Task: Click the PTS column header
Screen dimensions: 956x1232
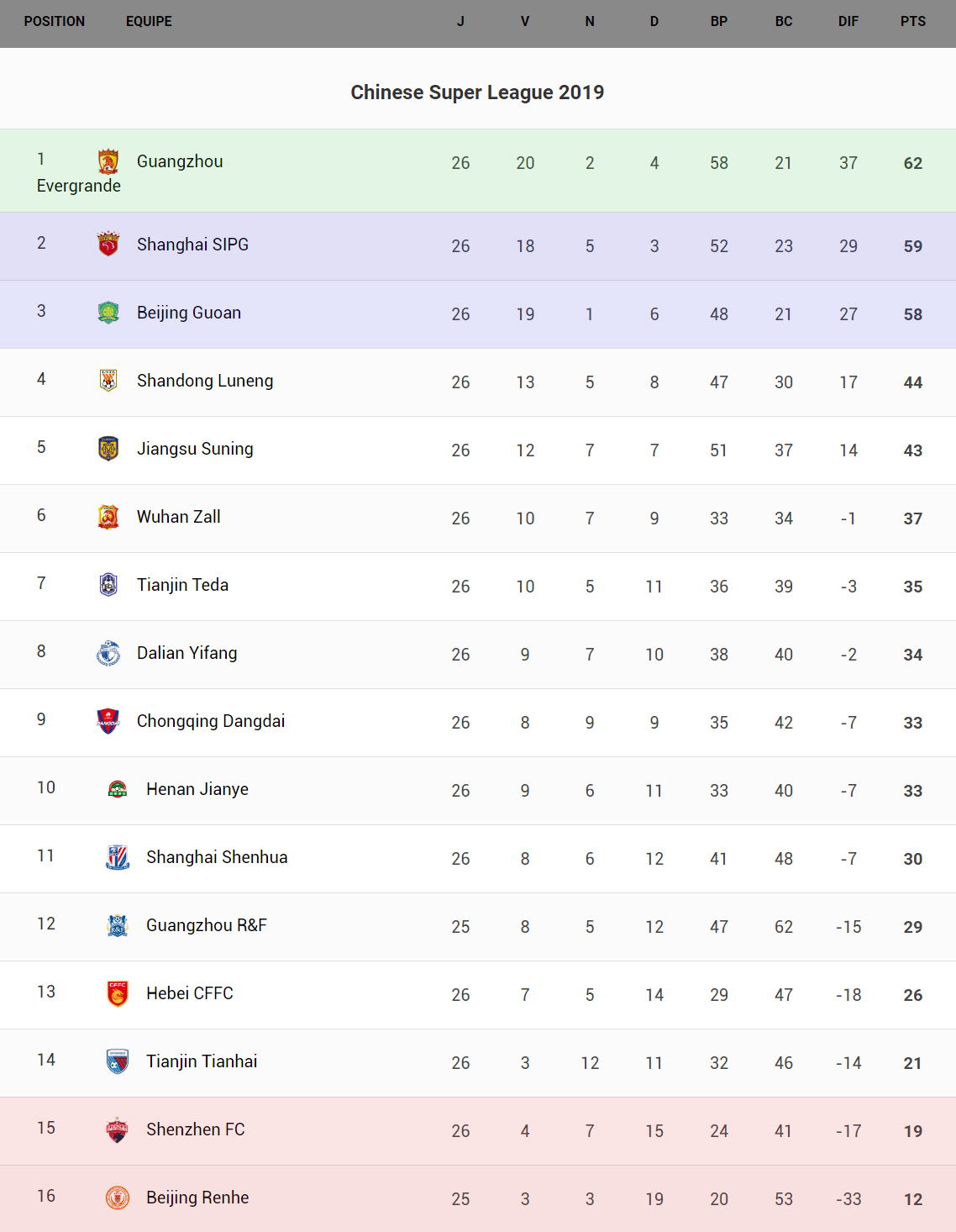Action: (913, 22)
